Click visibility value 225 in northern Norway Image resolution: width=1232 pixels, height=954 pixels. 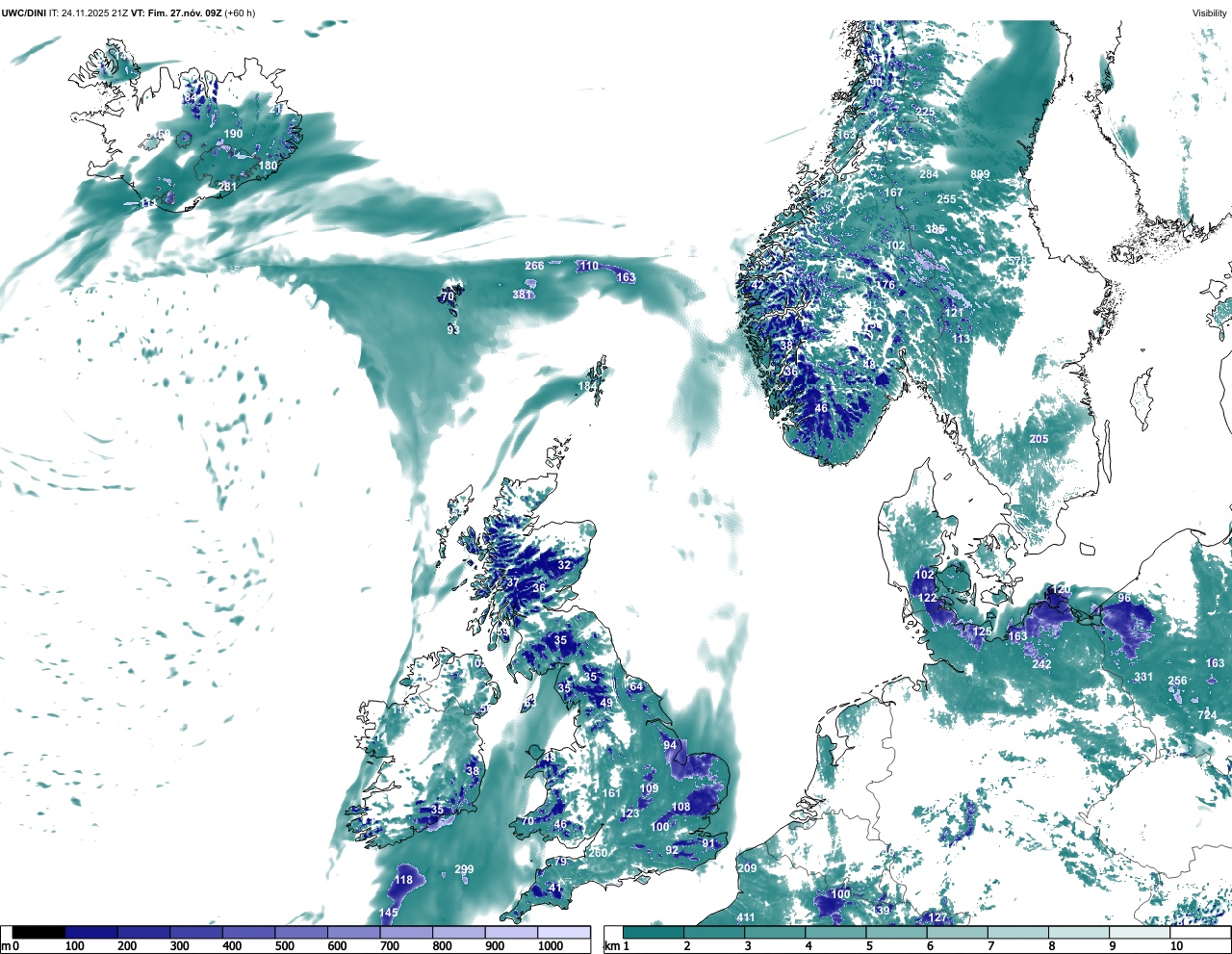point(925,113)
